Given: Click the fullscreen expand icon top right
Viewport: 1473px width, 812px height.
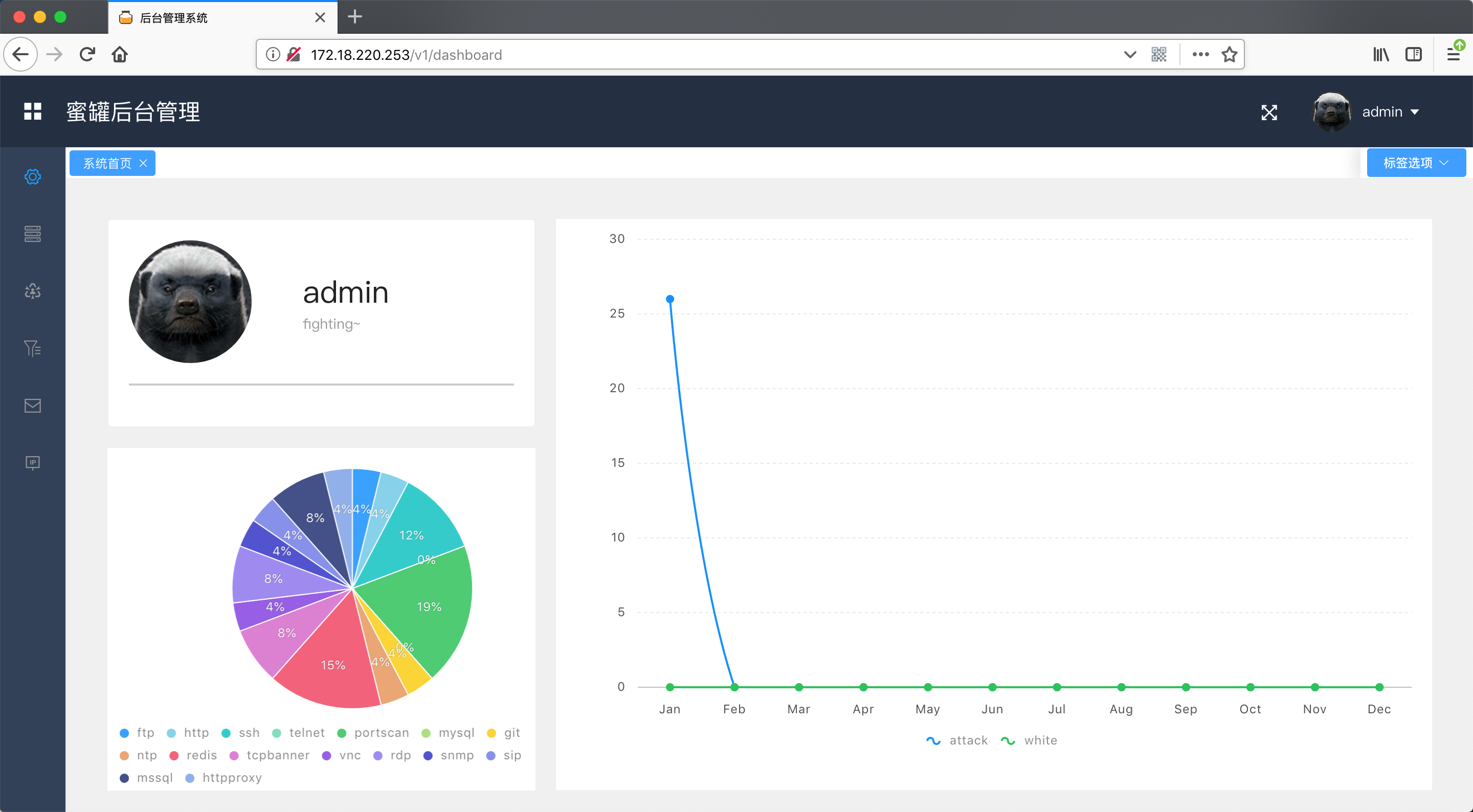Looking at the screenshot, I should click(1268, 112).
